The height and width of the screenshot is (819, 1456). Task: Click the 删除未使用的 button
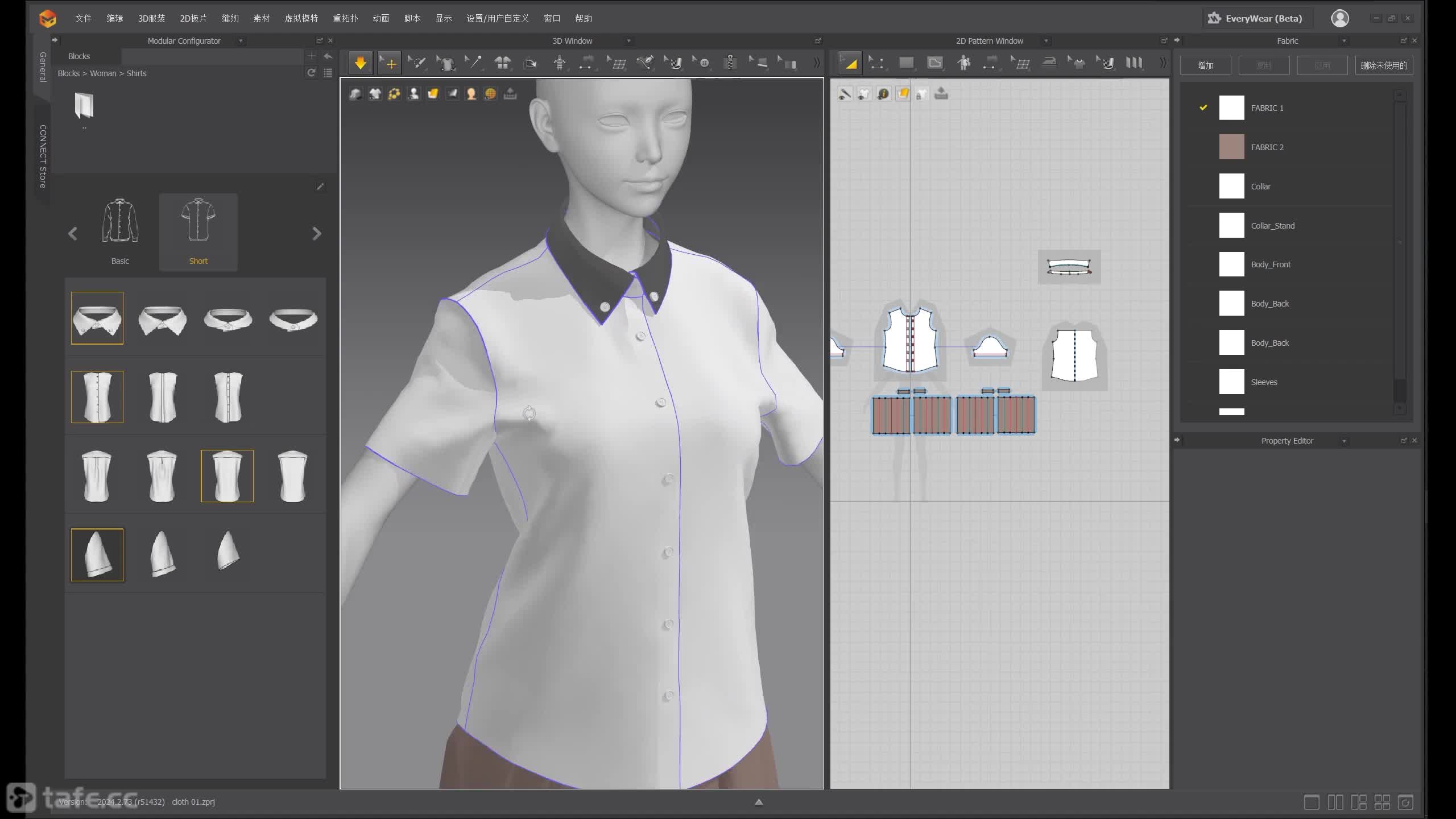pos(1384,65)
